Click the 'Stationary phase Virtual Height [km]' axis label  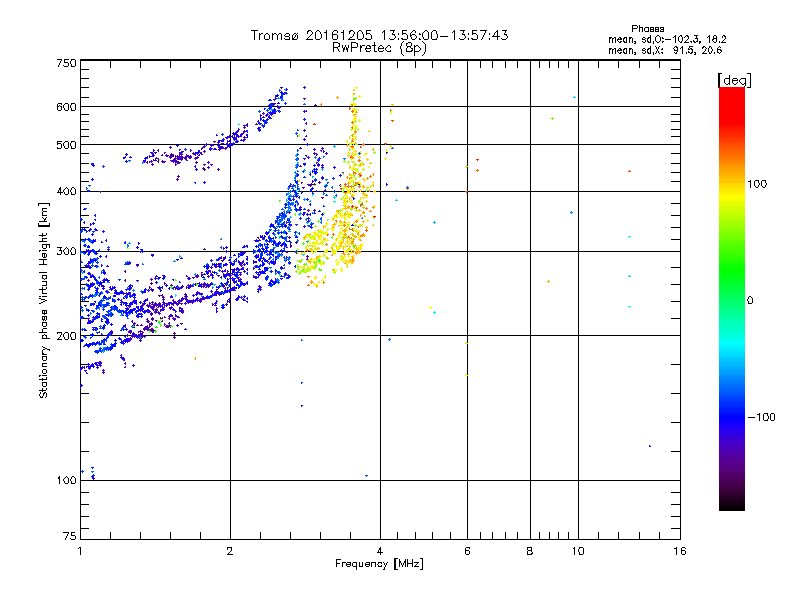click(x=44, y=300)
